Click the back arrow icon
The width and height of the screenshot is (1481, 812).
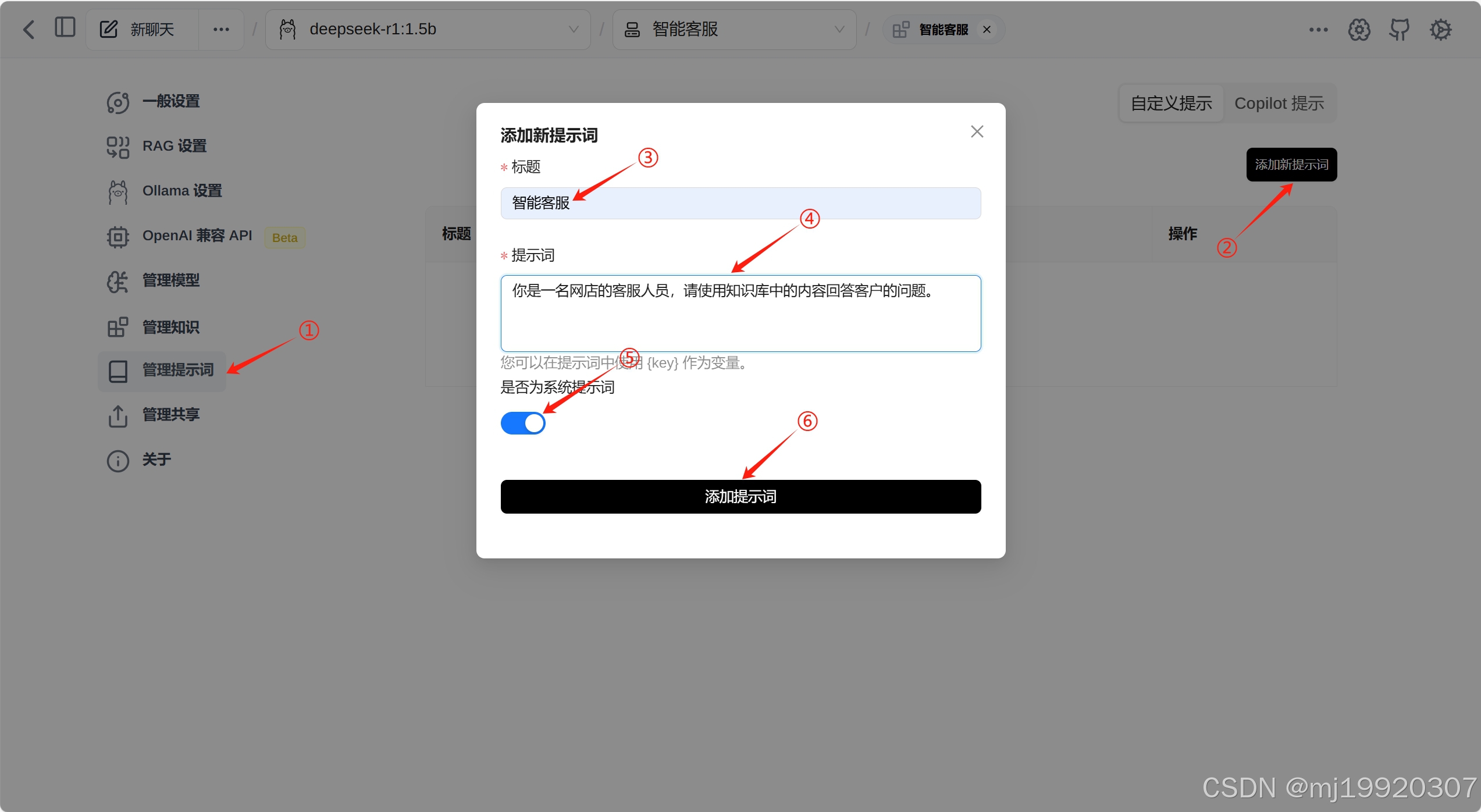(29, 29)
